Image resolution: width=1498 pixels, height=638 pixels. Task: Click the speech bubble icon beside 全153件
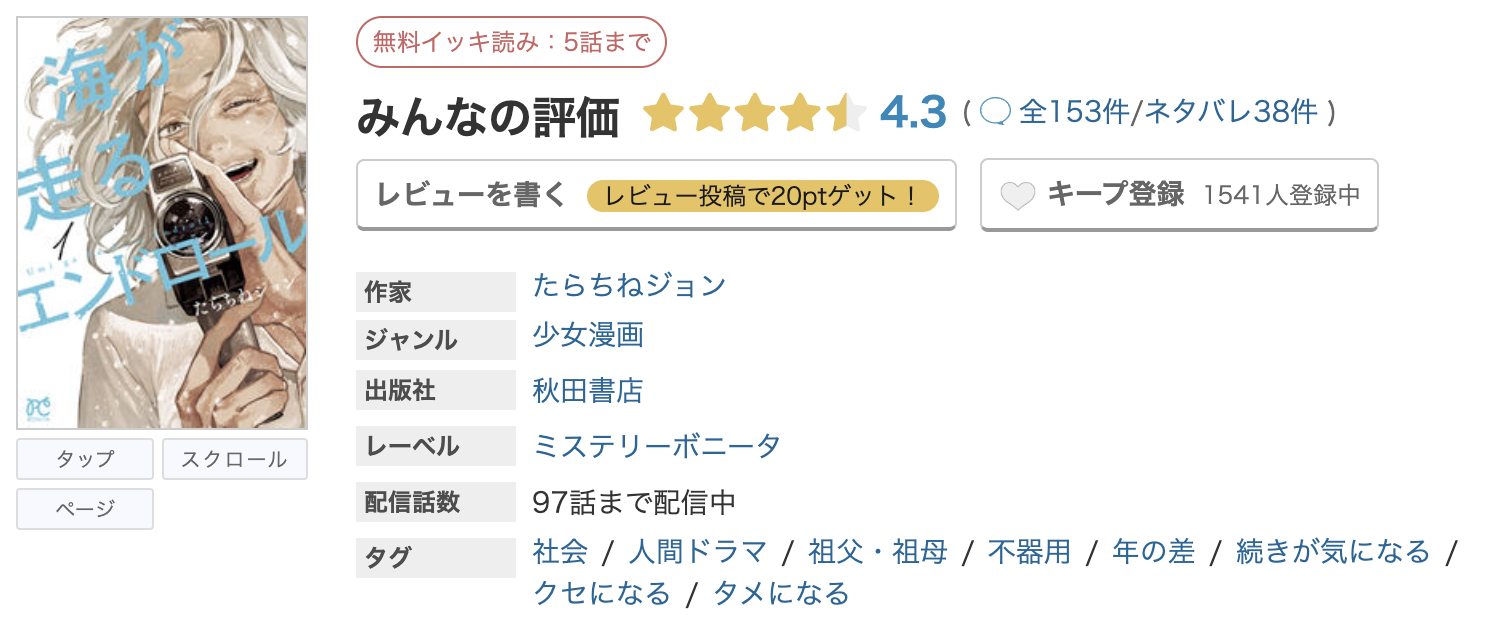[x=996, y=112]
